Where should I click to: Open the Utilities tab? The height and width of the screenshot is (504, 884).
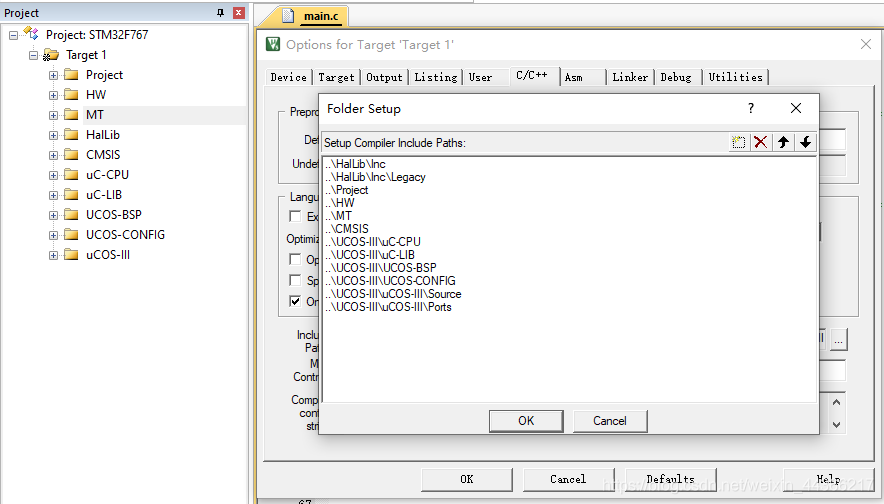click(736, 77)
